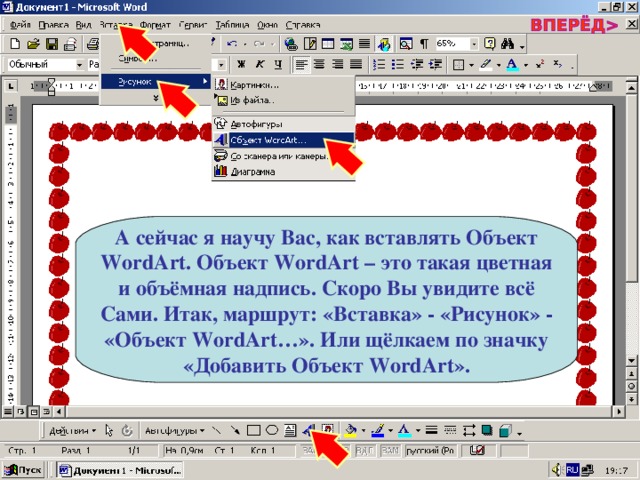Toggle Italic (К) formatting
Viewport: 640px width, 480px height.
[260, 64]
